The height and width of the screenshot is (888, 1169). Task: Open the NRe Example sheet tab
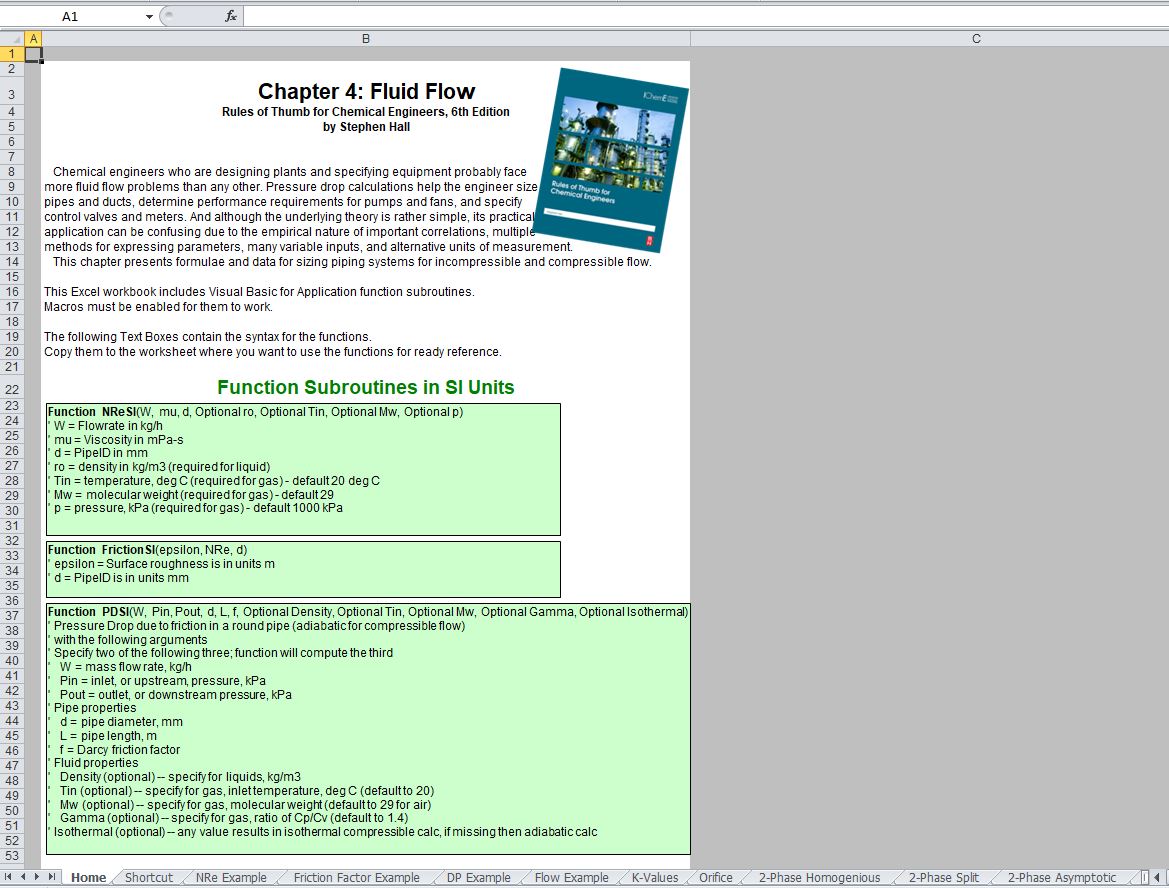point(231,878)
